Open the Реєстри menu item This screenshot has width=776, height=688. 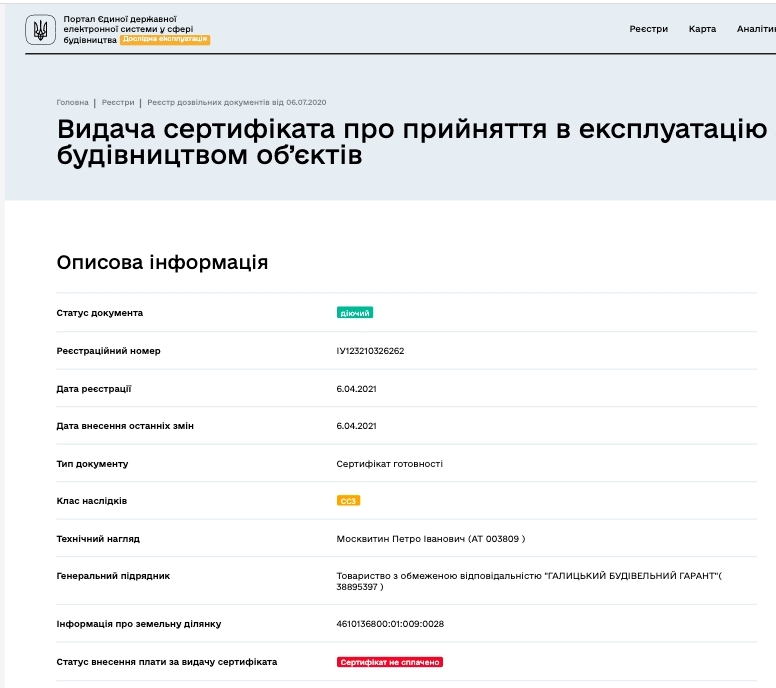pos(648,29)
